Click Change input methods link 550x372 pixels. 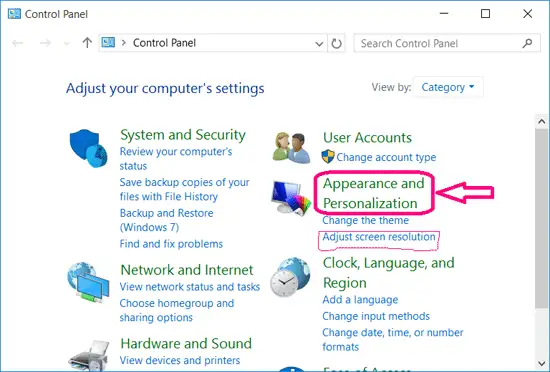[x=376, y=316]
